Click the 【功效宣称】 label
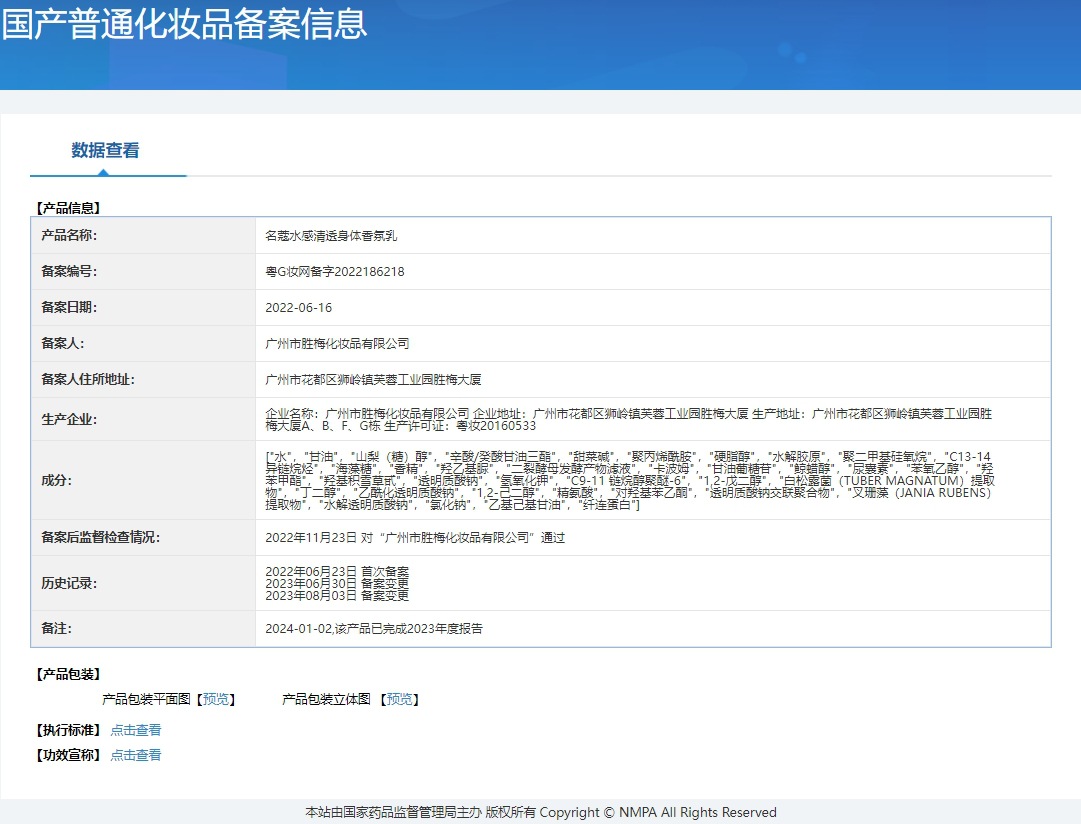 [x=68, y=755]
